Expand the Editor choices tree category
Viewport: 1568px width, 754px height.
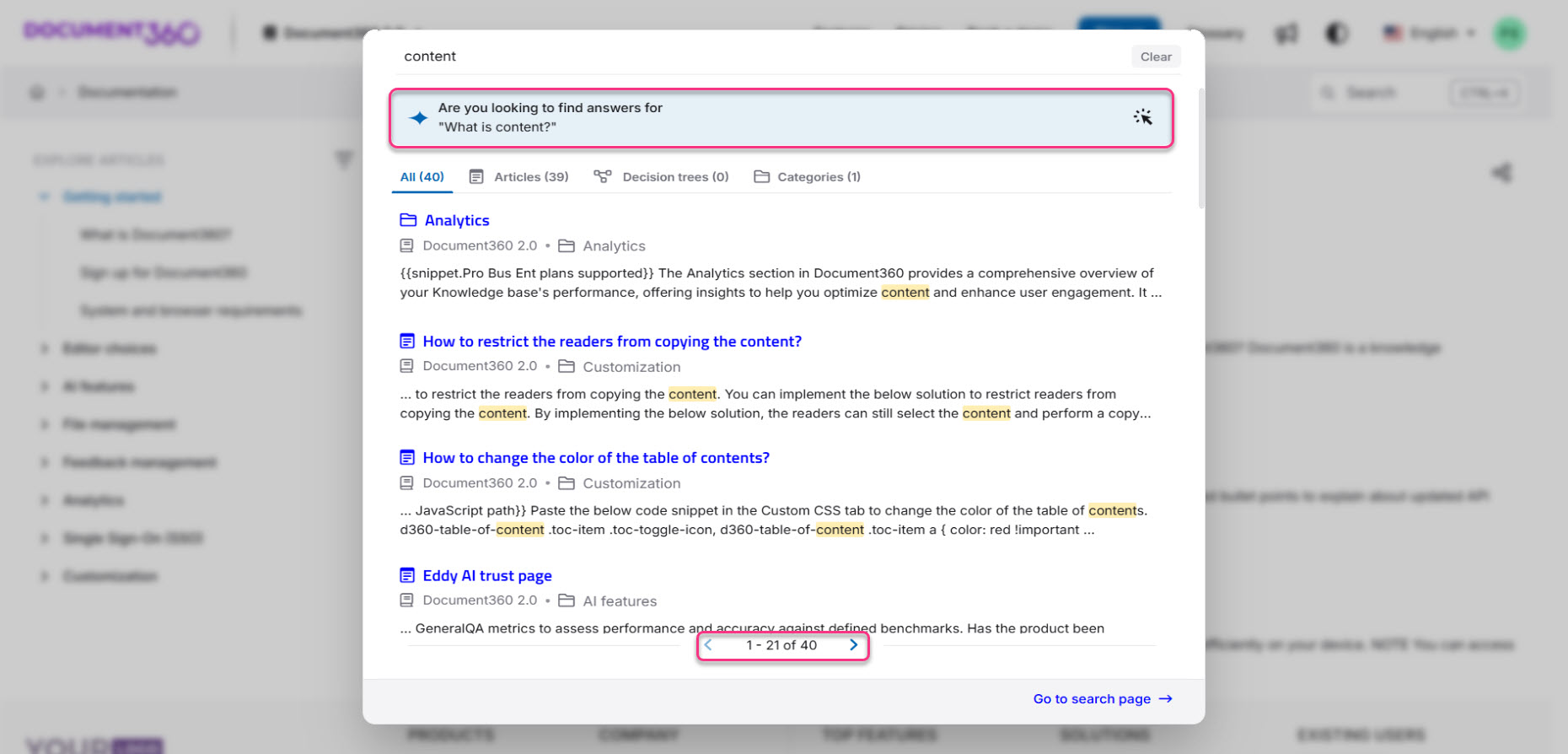pos(44,348)
